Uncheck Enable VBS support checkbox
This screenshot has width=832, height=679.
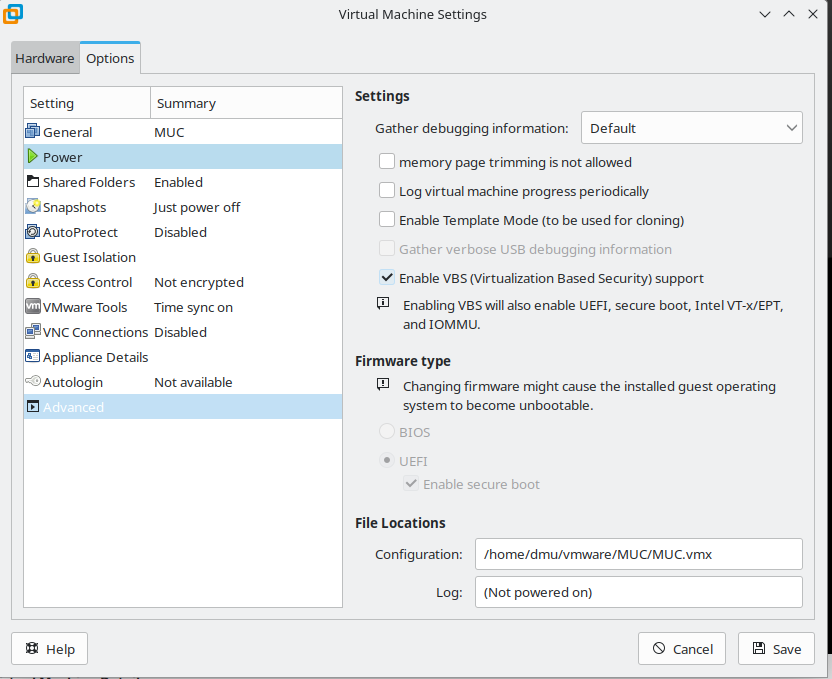pos(387,278)
